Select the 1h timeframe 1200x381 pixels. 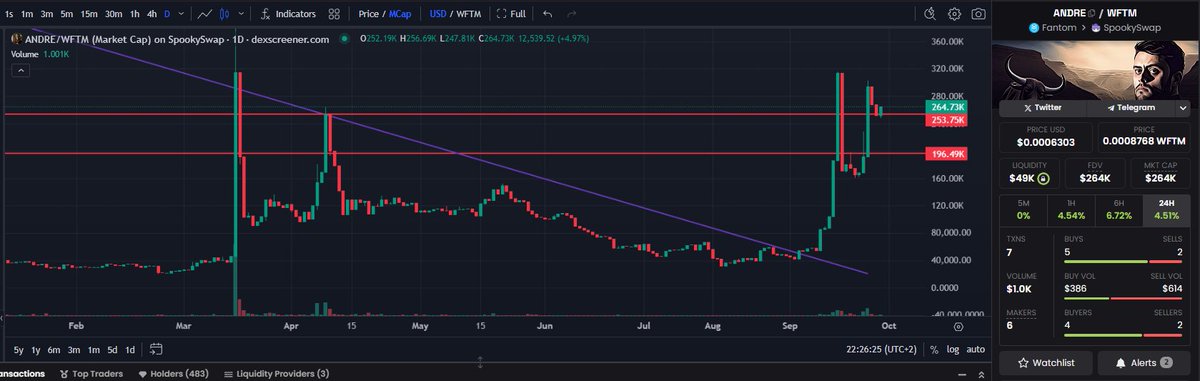(x=135, y=14)
